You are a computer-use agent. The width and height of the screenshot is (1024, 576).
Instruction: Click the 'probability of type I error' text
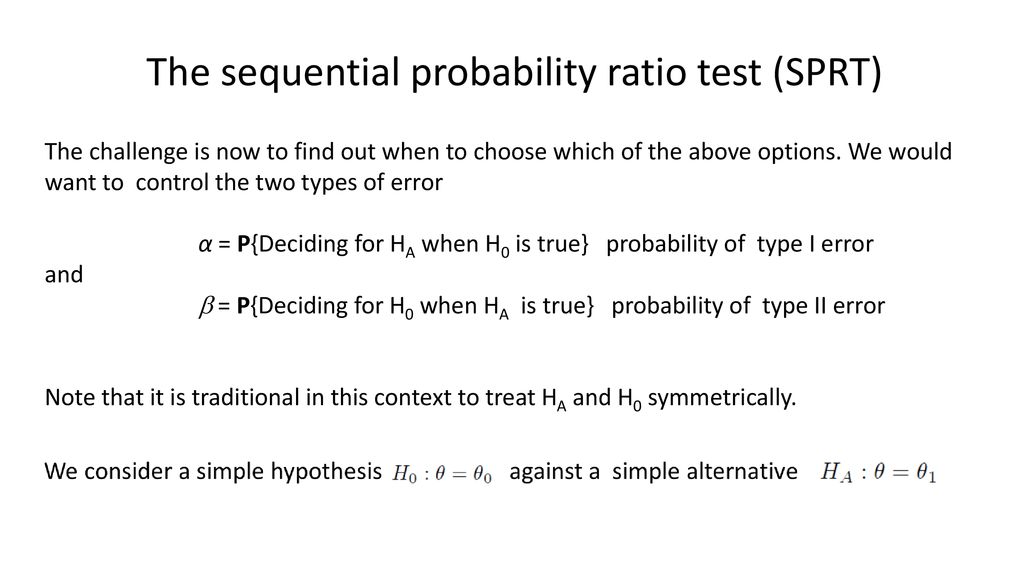739,244
